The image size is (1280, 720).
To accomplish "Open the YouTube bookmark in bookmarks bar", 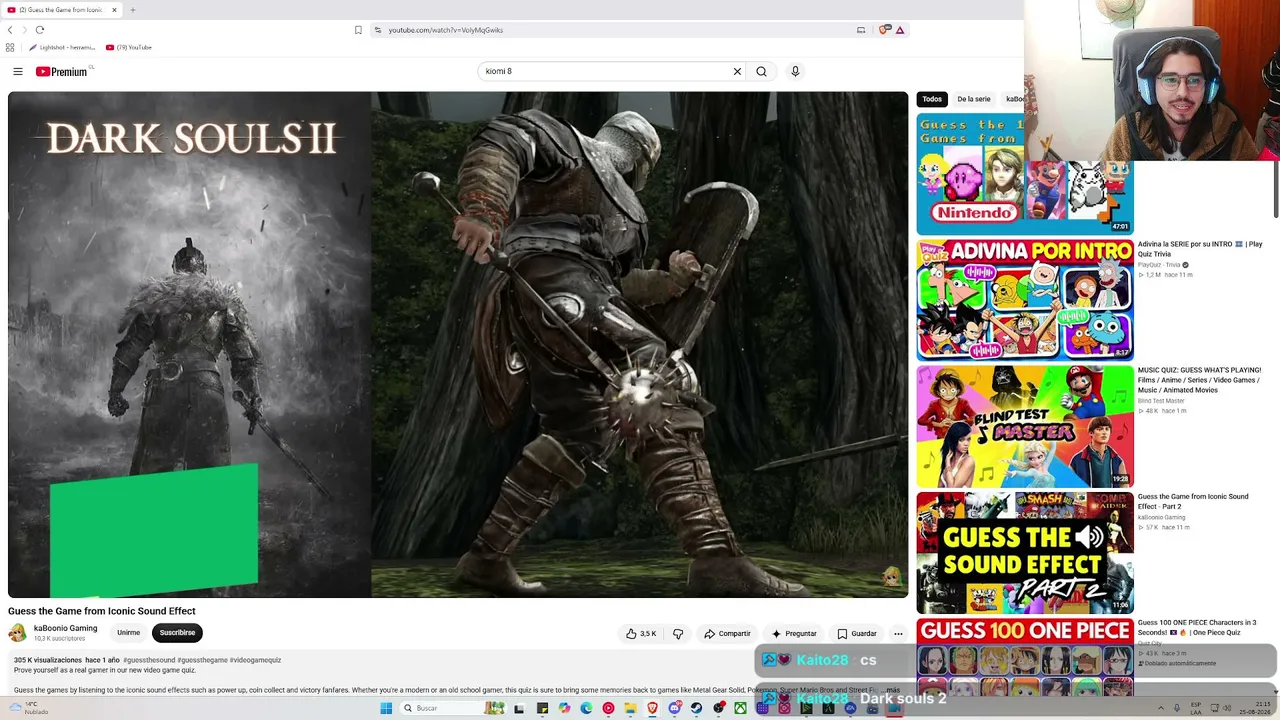I will [x=128, y=47].
